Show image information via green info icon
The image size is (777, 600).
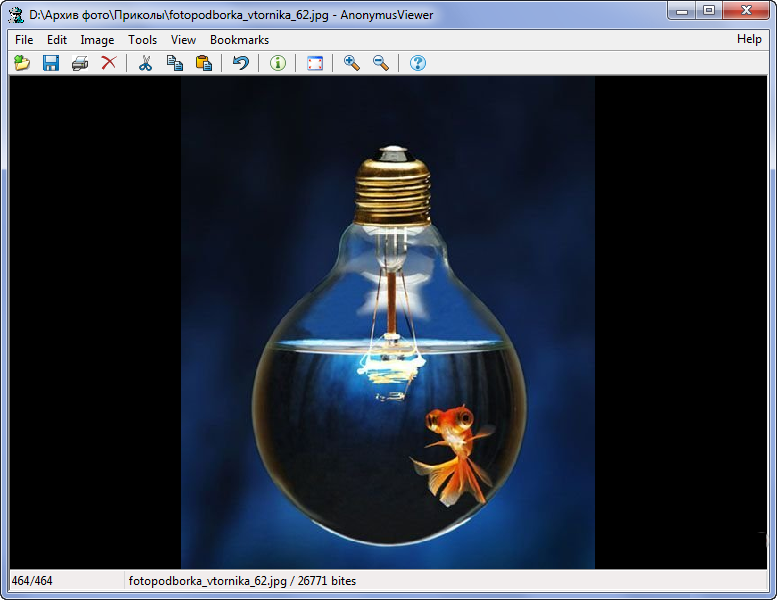[278, 63]
